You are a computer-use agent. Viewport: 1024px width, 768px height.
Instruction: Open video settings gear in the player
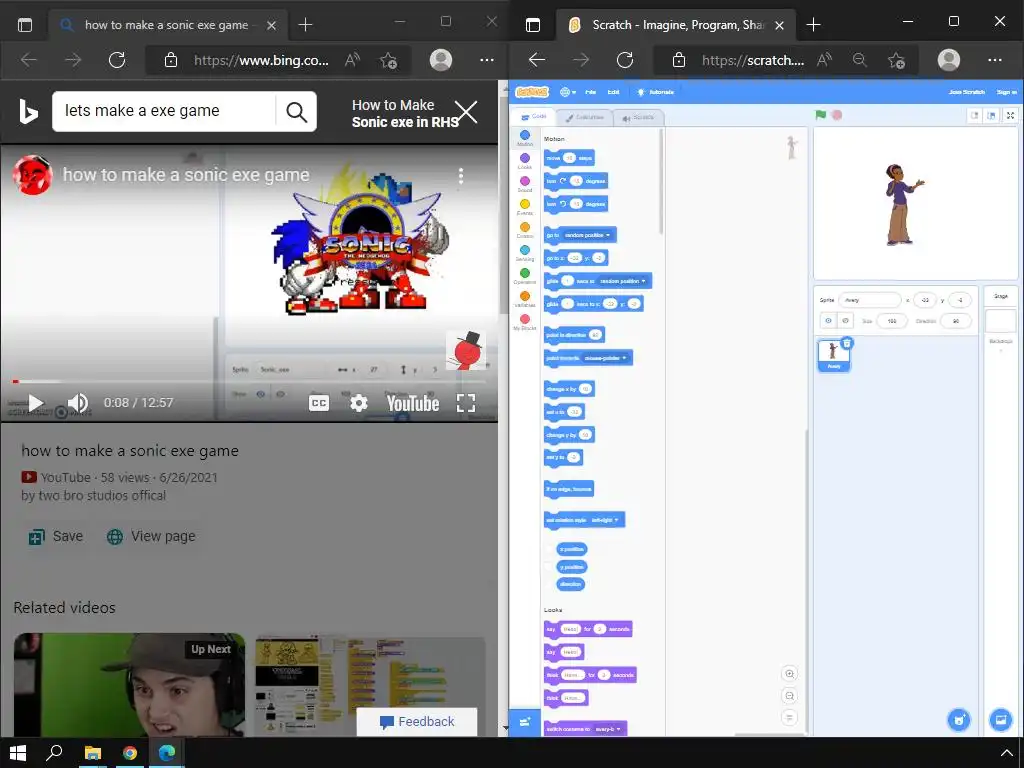(x=359, y=403)
